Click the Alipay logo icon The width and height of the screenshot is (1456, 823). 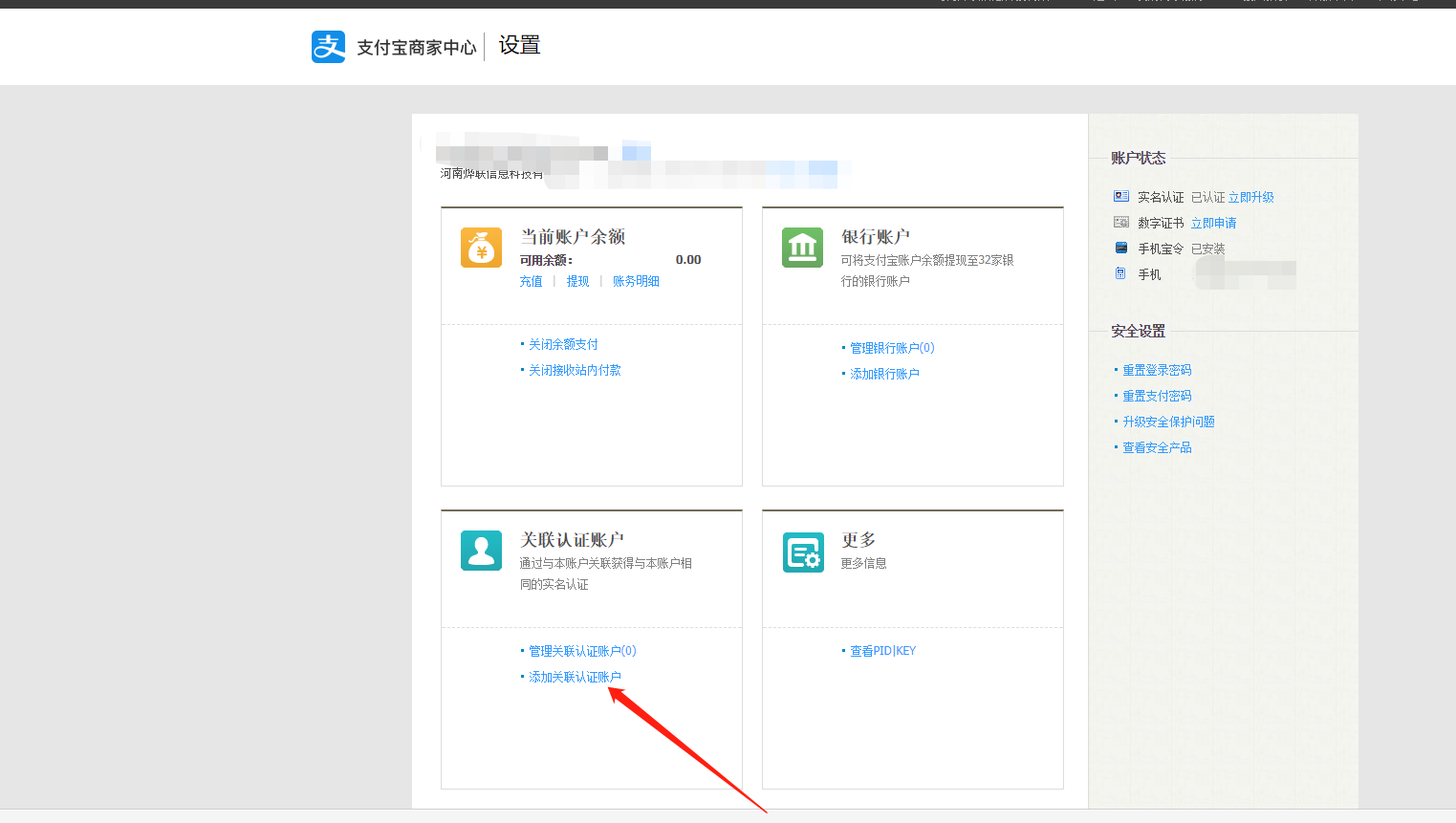coord(328,47)
